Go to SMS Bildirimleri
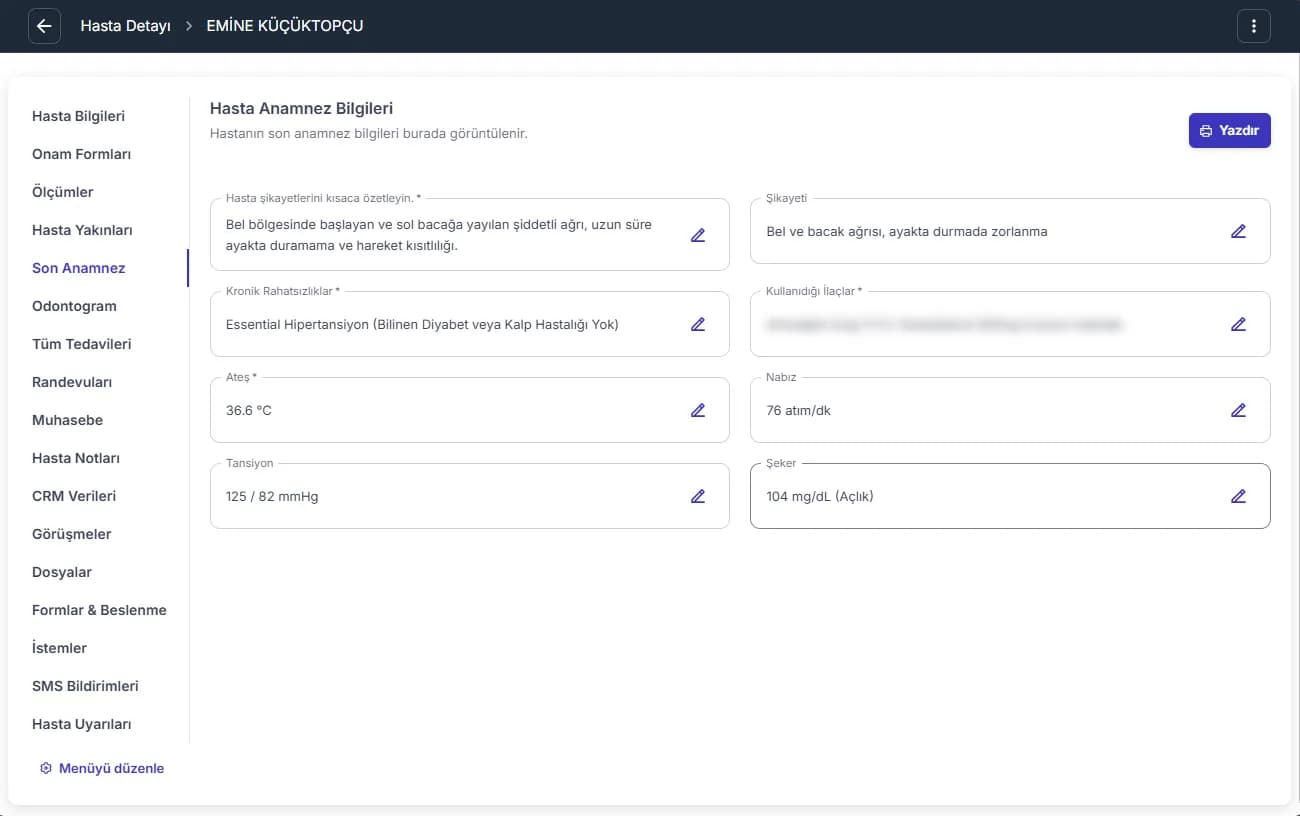 coord(85,686)
